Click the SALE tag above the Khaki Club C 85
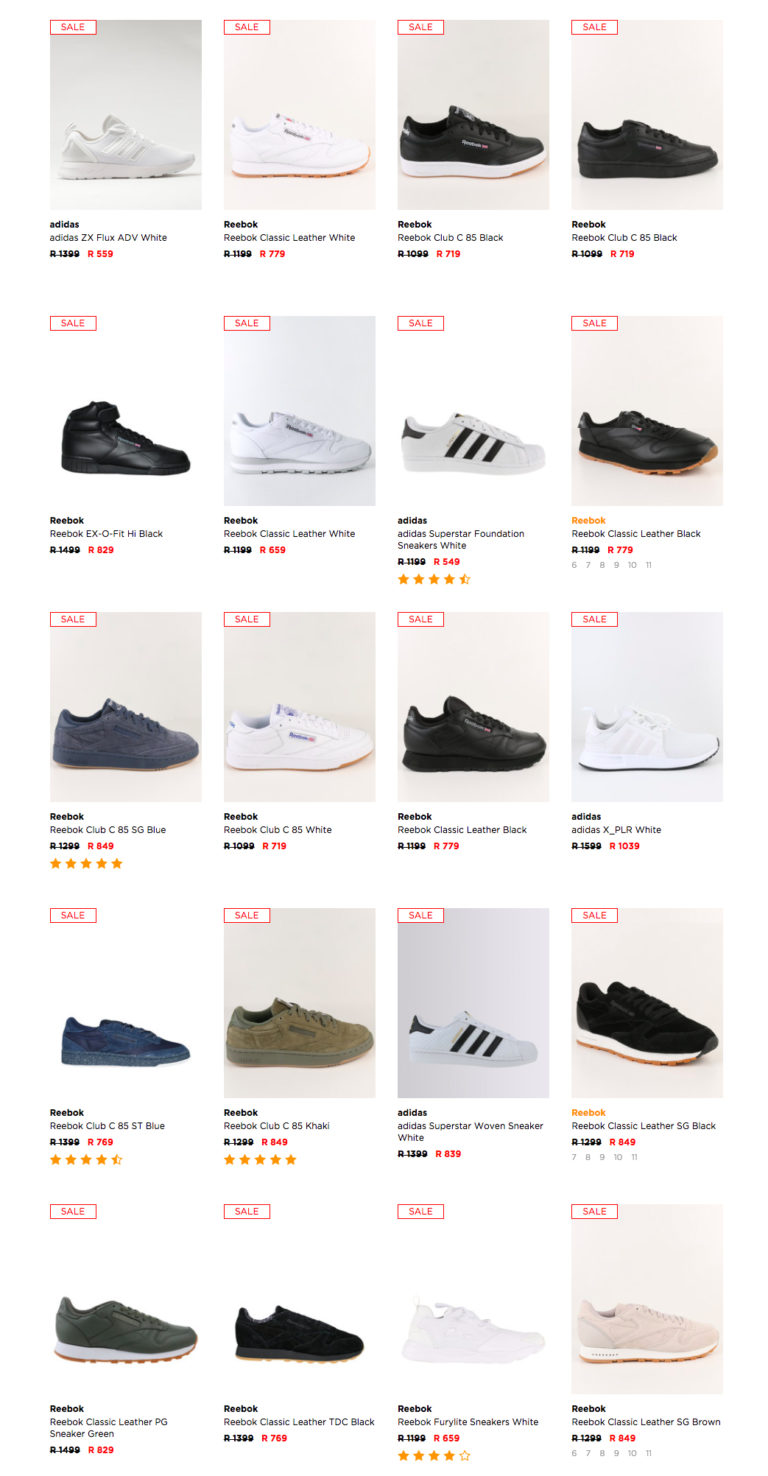This screenshot has height=1476, width=768. tap(246, 915)
